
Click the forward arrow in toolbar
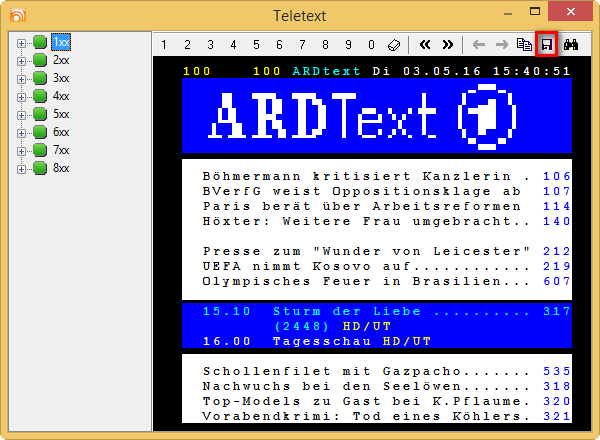[502, 45]
